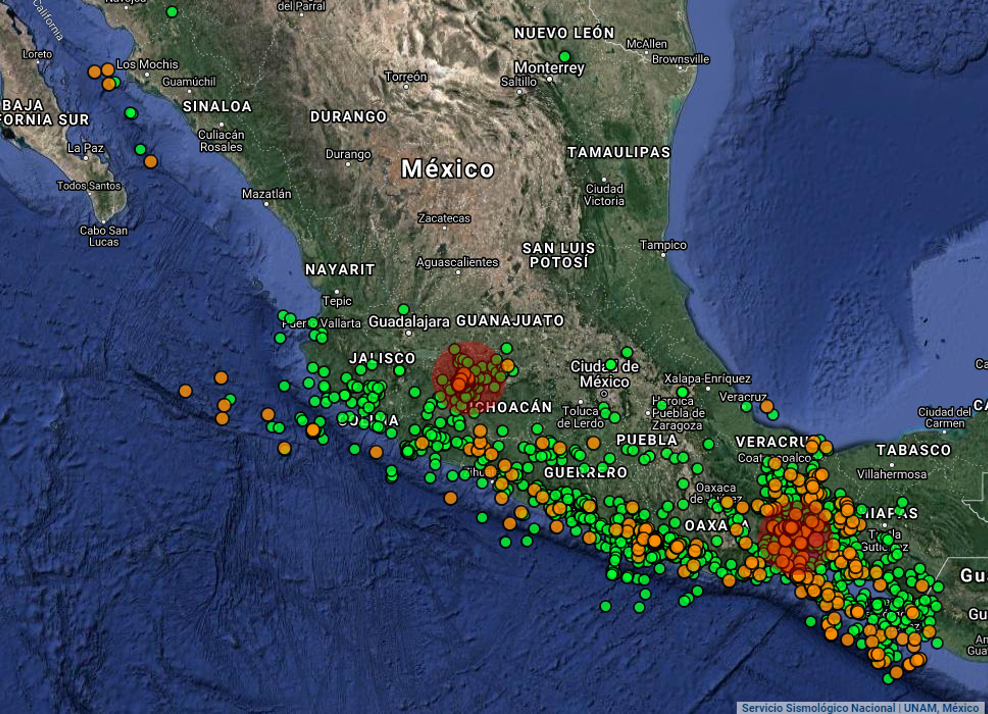Click the large red earthquake circle in Michoacán

(x=466, y=377)
